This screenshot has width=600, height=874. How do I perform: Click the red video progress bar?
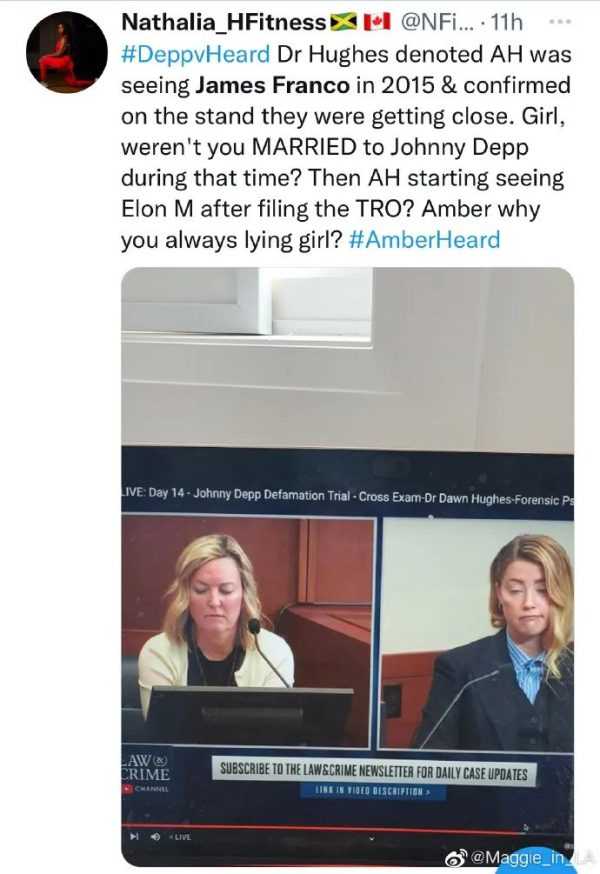click(323, 827)
